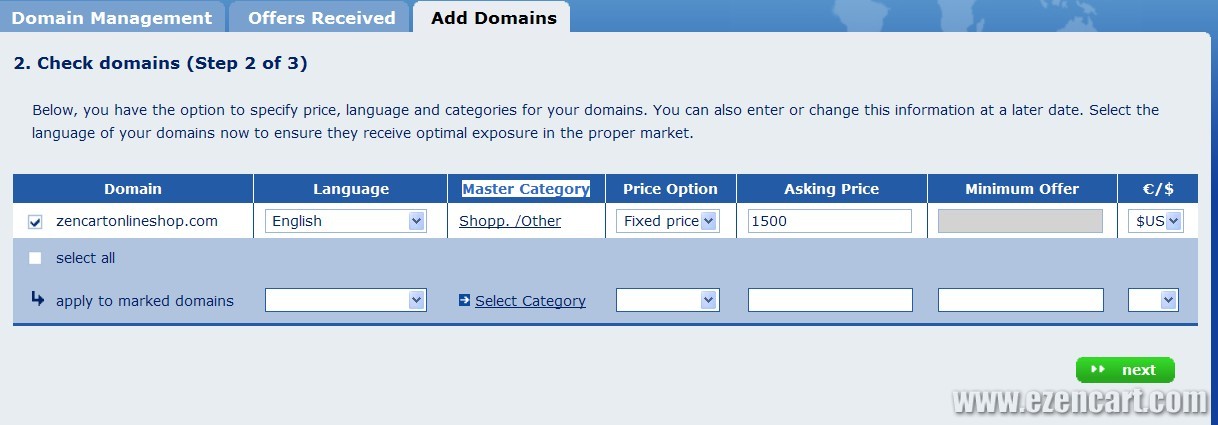Click the bulk minimum offer input field
Image resolution: width=1218 pixels, height=425 pixels.
[1020, 300]
